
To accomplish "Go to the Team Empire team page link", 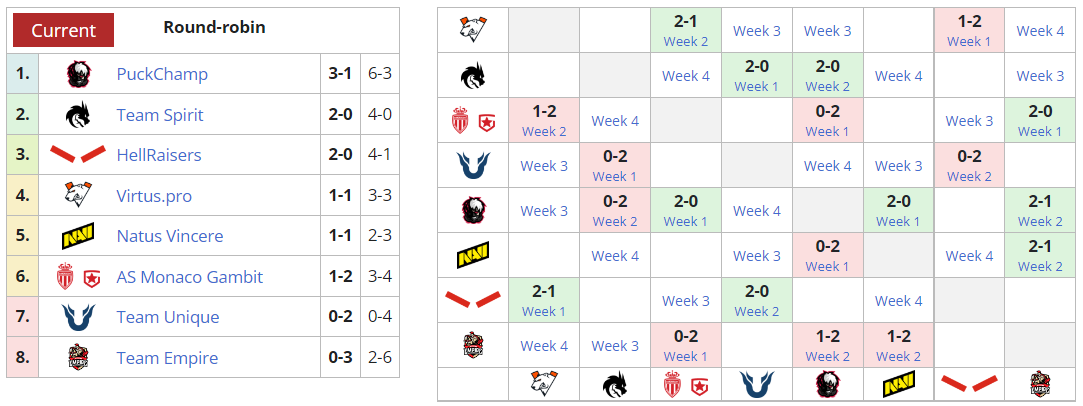I will (167, 358).
